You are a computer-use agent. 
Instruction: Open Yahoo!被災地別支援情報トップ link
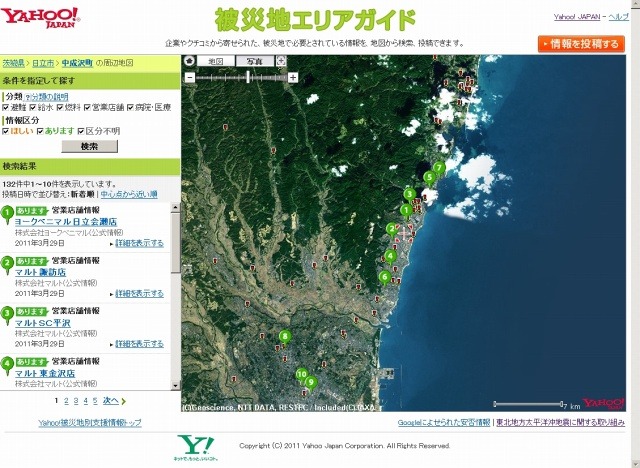point(90,423)
